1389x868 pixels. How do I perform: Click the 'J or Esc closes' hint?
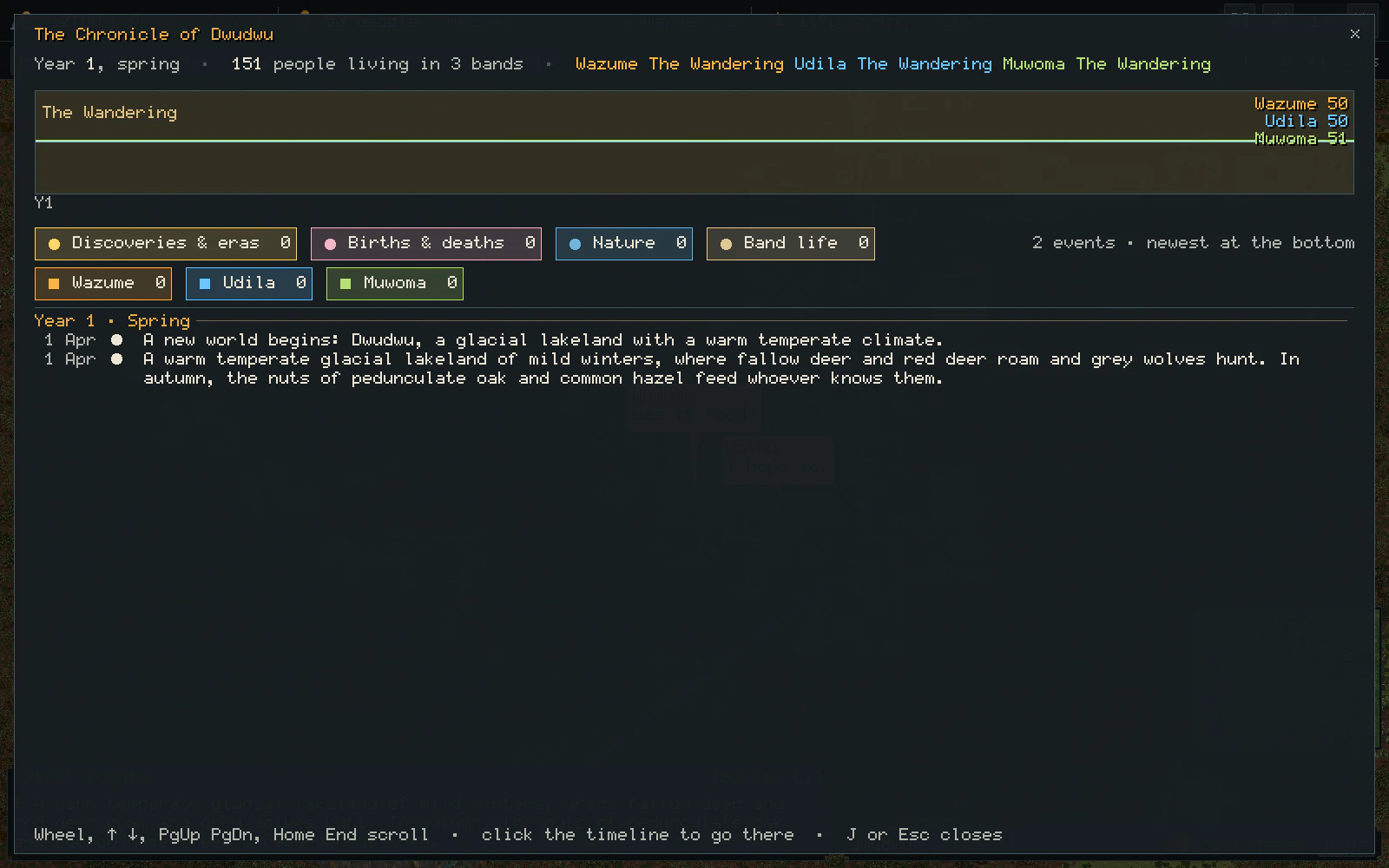point(924,835)
